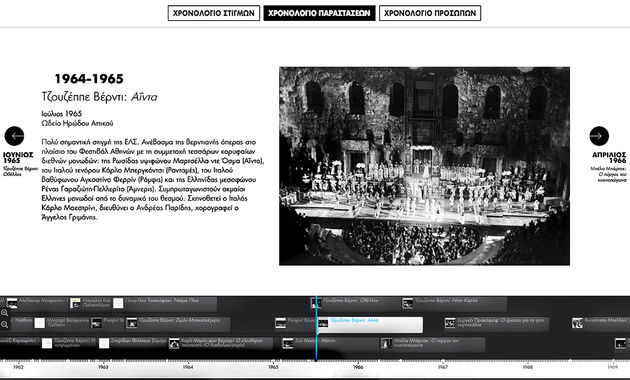Open the Μπάρτοκ entry thumbnail icon
630x380 pixels.
387,343
